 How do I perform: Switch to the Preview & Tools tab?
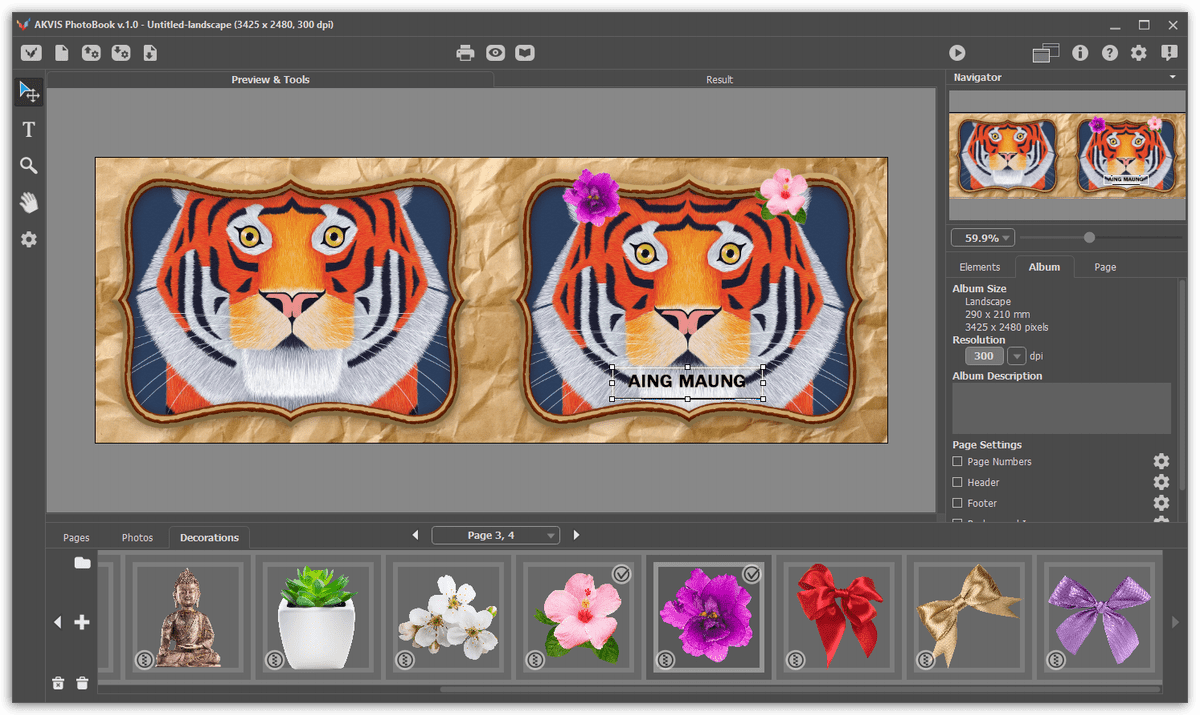pyautogui.click(x=270, y=80)
